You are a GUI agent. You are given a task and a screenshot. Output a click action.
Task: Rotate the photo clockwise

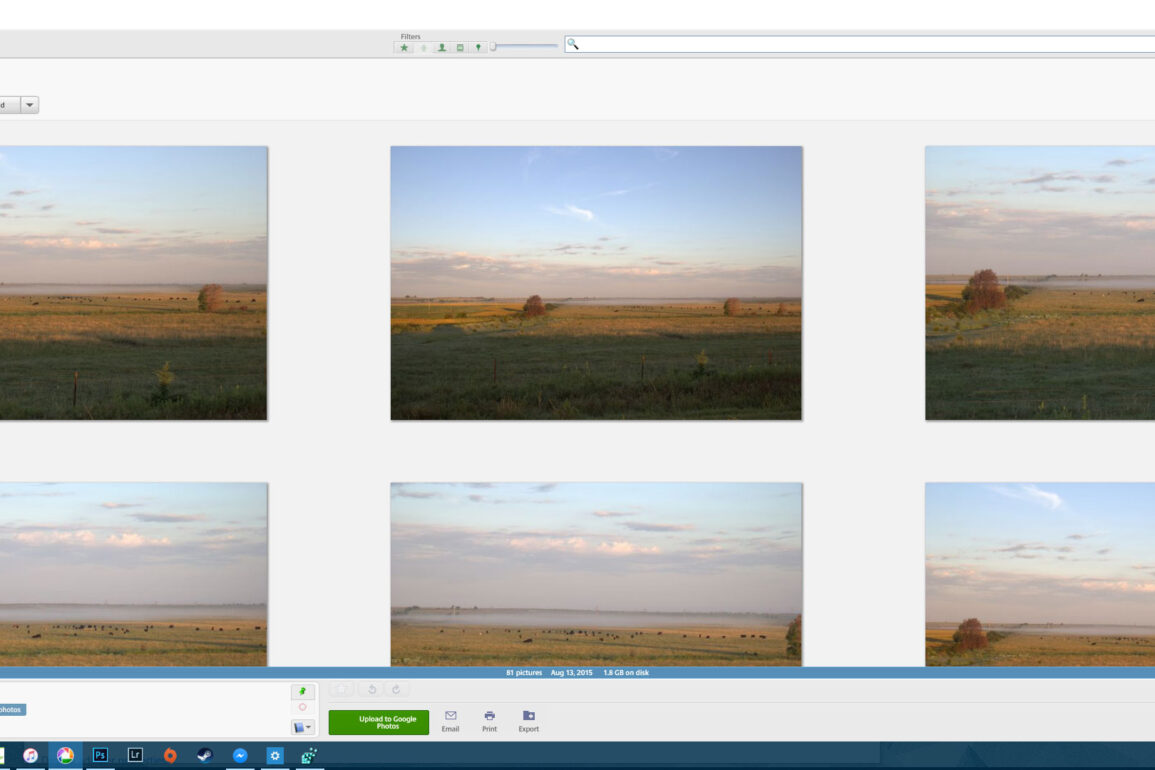coord(396,689)
